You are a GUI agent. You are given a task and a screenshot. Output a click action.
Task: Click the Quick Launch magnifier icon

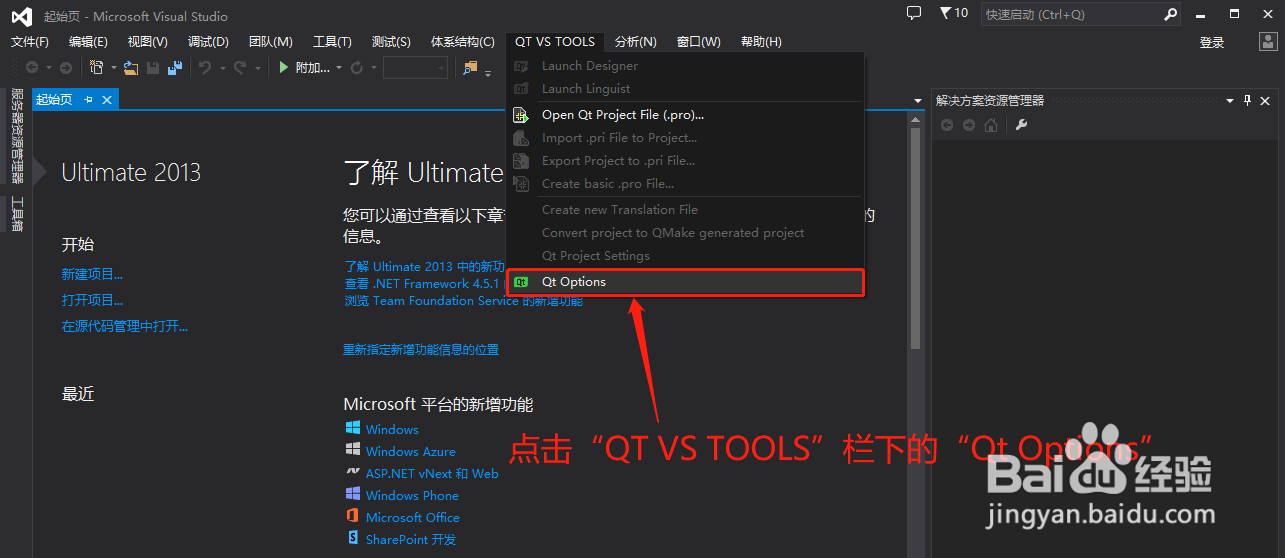point(1171,14)
